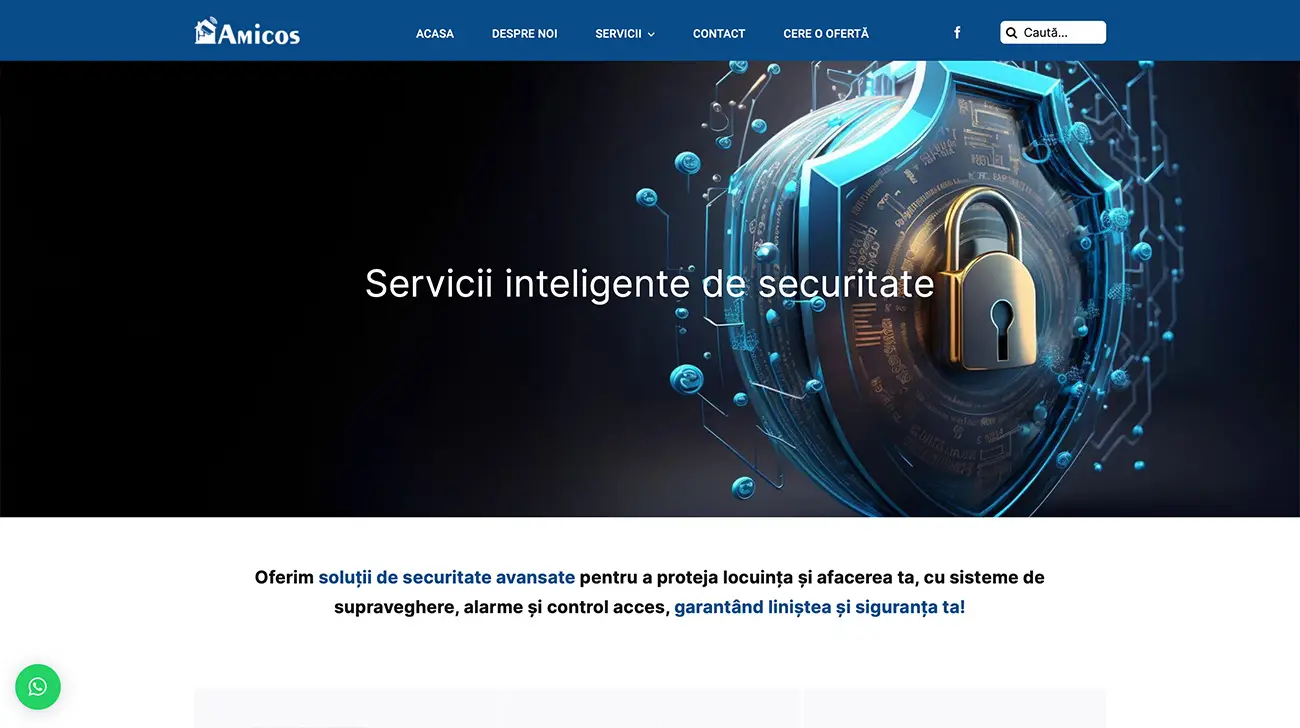This screenshot has height=728, width=1300.
Task: Navigate to CONTACT page
Action: (719, 34)
